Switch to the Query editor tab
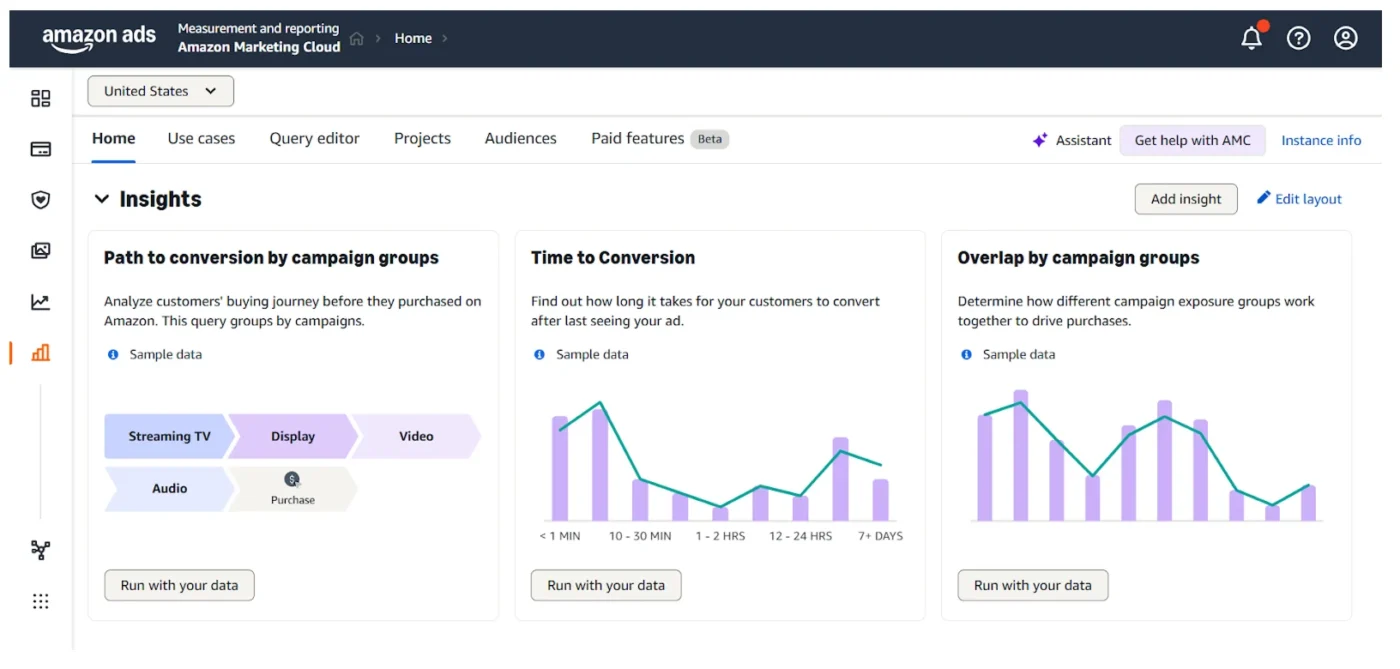 314,138
